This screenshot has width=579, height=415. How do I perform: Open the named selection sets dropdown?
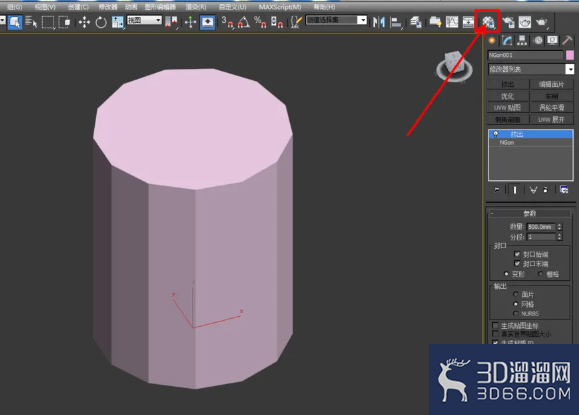pos(336,20)
